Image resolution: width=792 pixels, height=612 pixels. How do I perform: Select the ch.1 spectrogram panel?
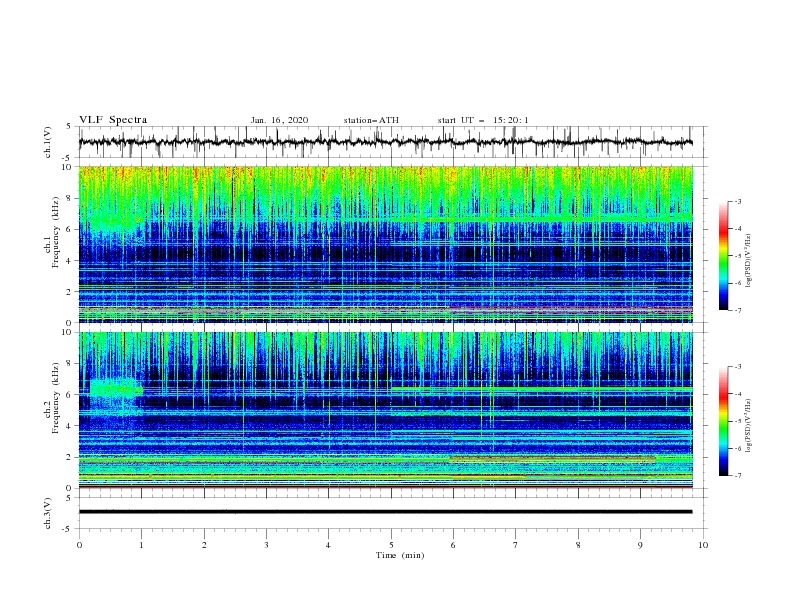(385, 244)
